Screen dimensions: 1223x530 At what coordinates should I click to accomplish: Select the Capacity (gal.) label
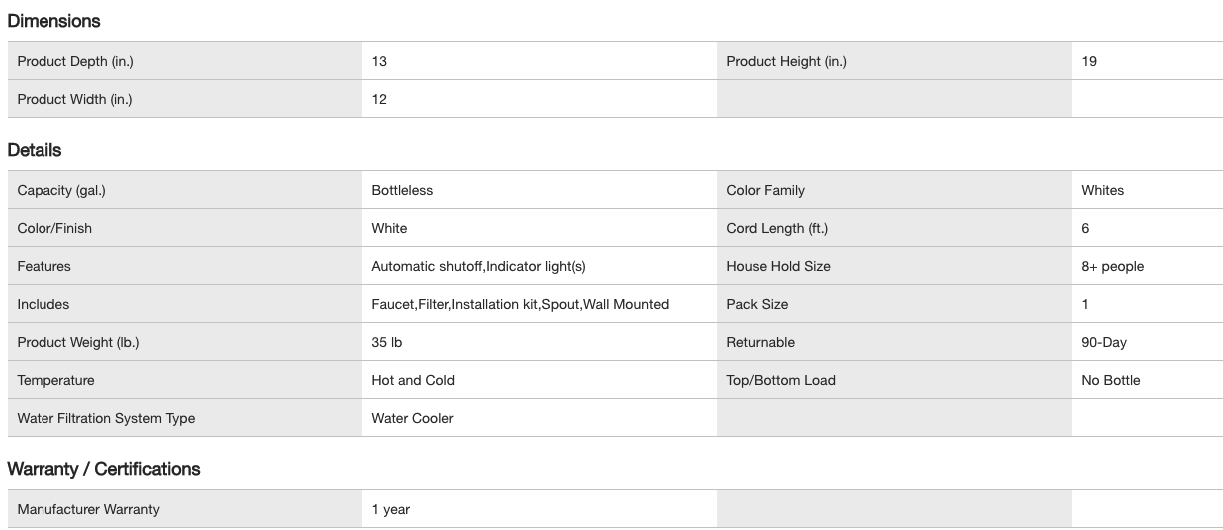(61, 190)
